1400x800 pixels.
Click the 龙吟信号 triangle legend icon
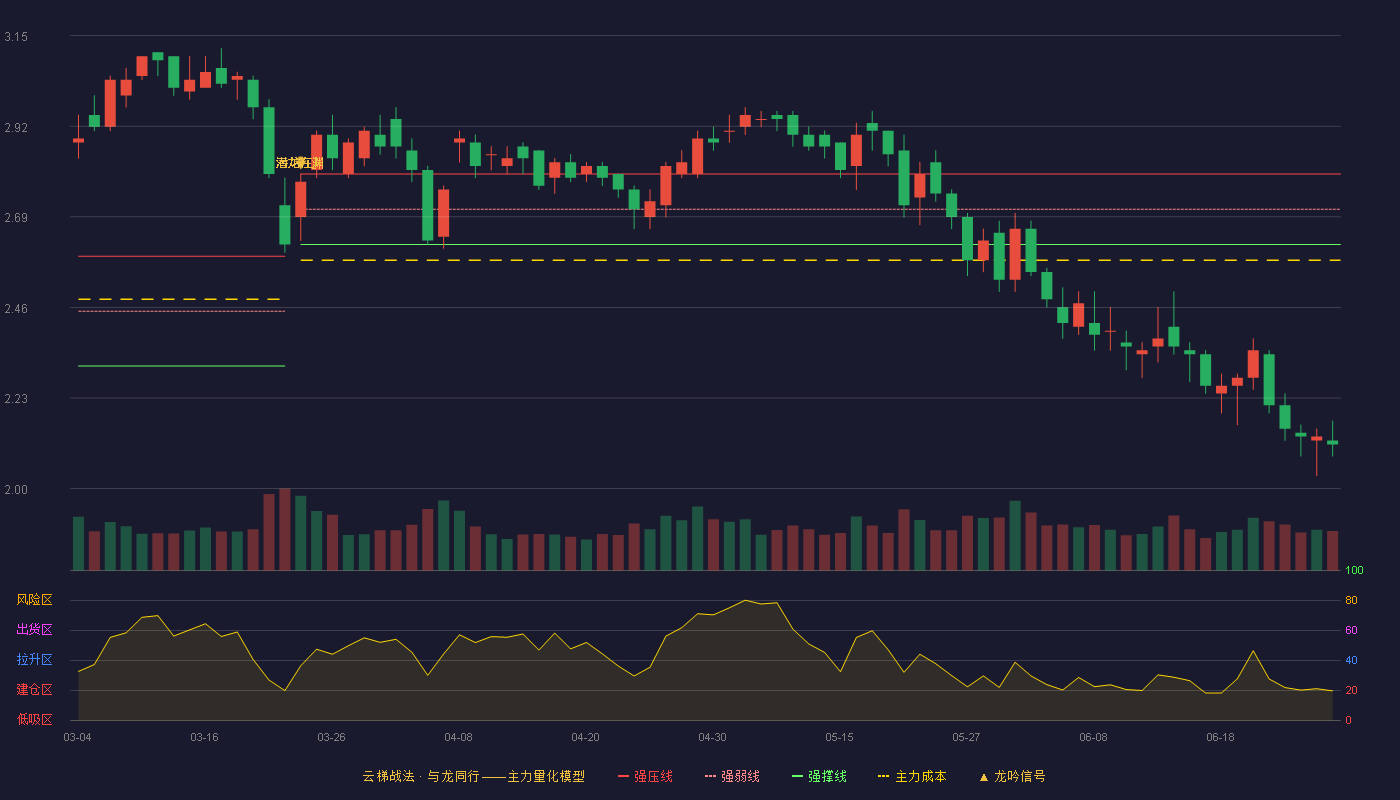point(984,776)
